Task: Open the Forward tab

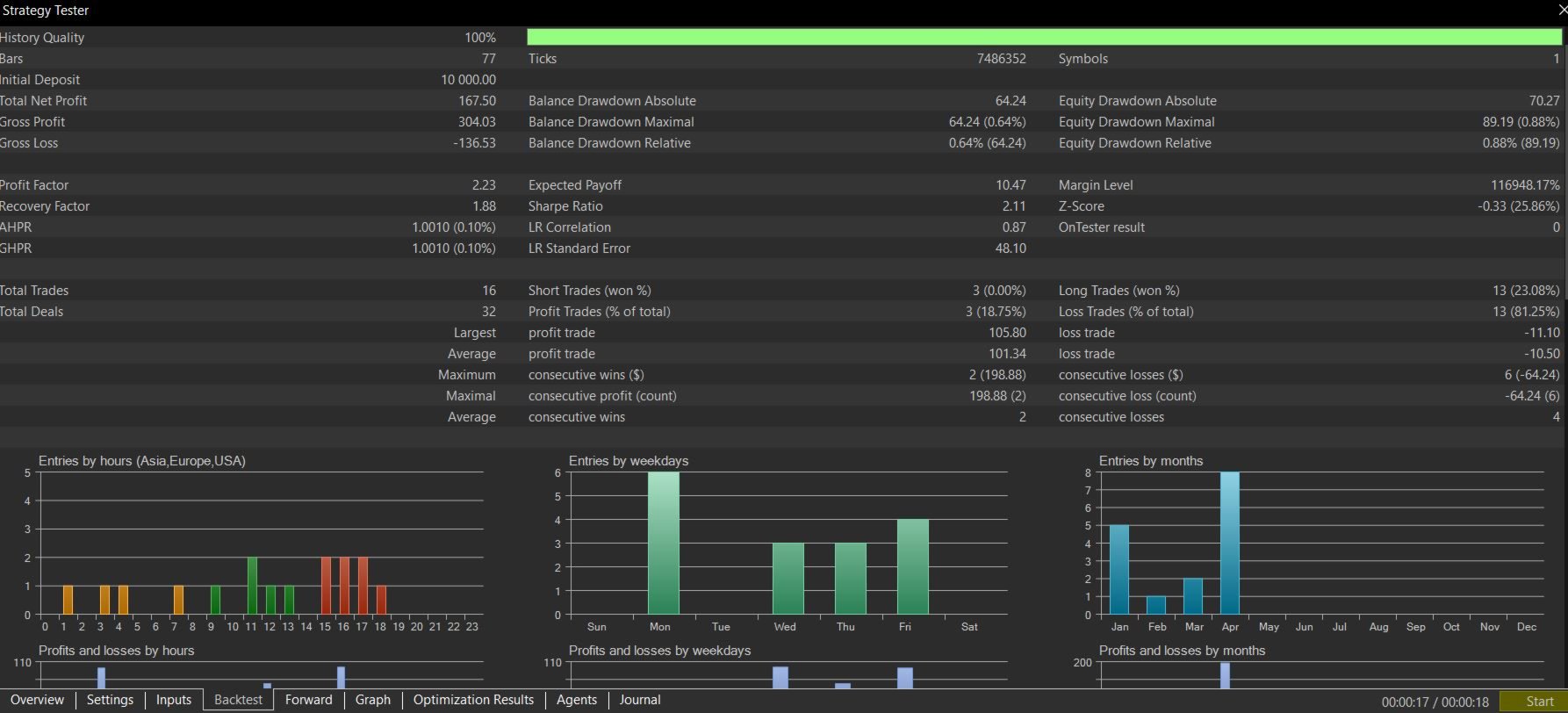Action: pyautogui.click(x=308, y=700)
